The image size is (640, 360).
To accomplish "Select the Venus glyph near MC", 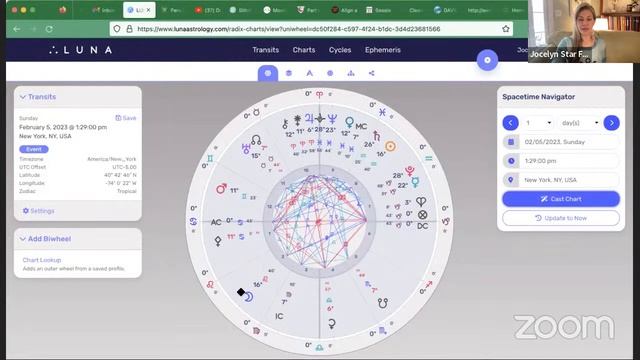I will pyautogui.click(x=349, y=122).
